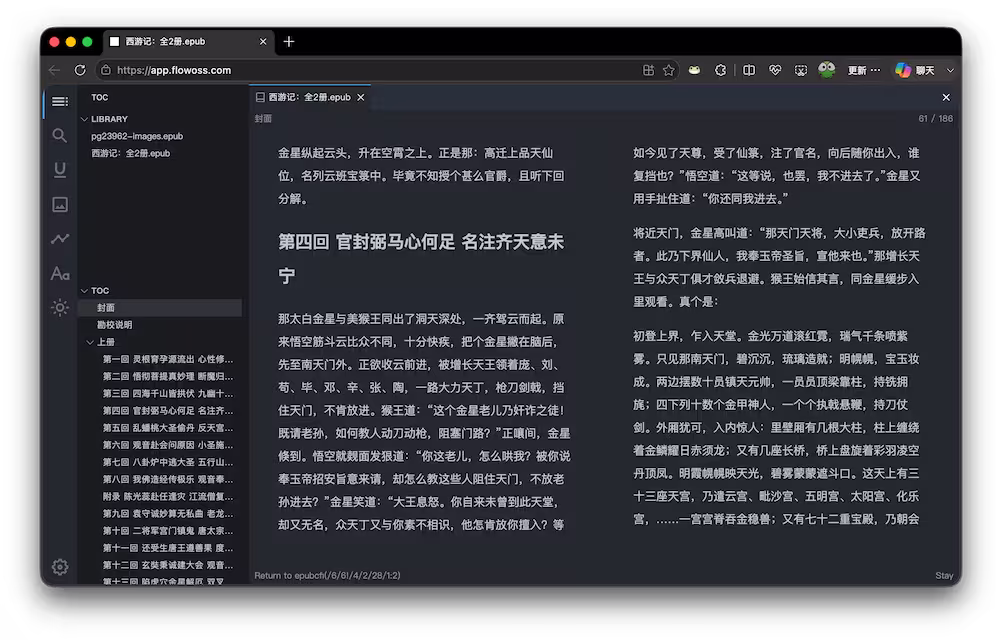Viewport: 1002px width, 640px height.
Task: Go to chapter 第四回 官封弼马心何足
Action: pos(168,411)
